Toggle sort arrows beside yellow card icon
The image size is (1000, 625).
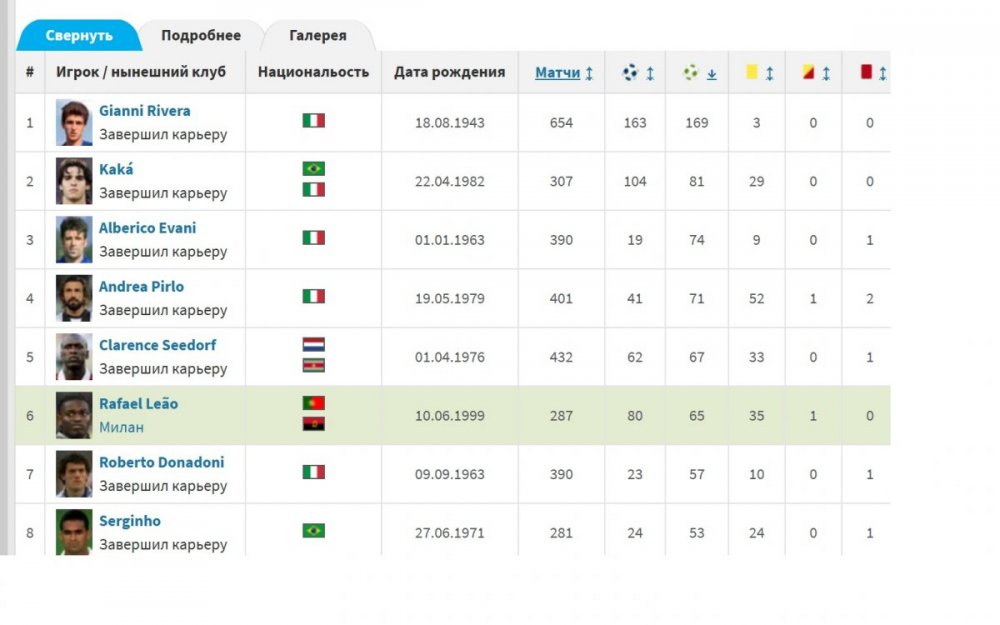point(769,73)
